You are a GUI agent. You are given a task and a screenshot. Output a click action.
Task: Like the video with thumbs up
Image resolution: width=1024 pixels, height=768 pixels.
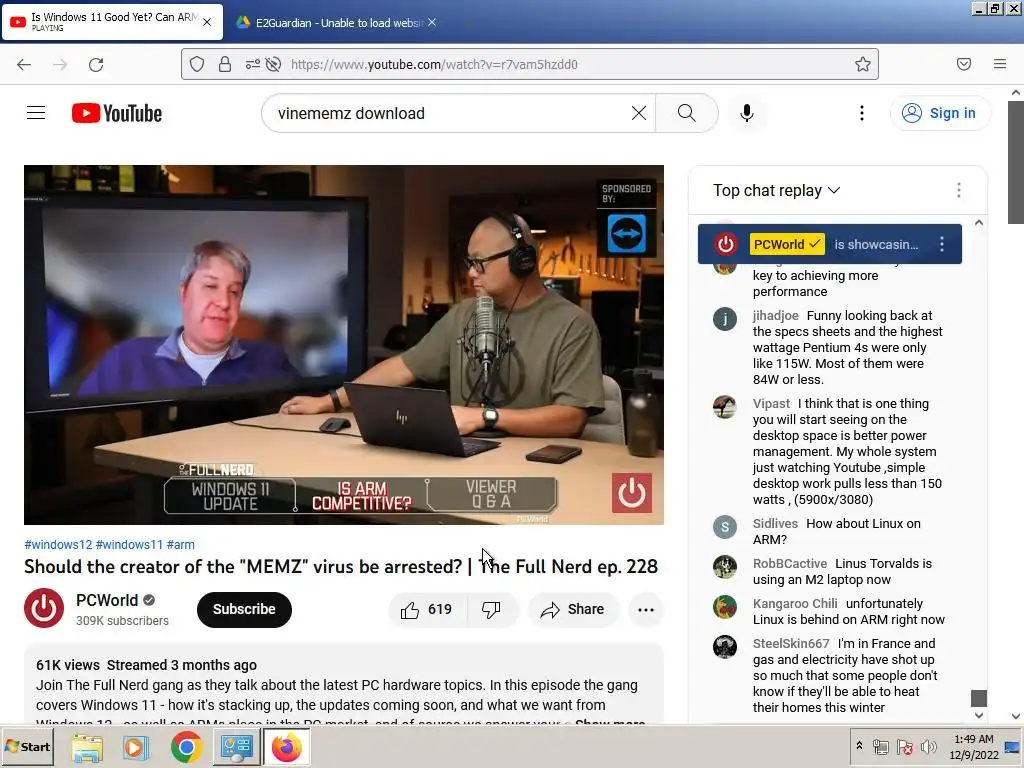pyautogui.click(x=427, y=609)
